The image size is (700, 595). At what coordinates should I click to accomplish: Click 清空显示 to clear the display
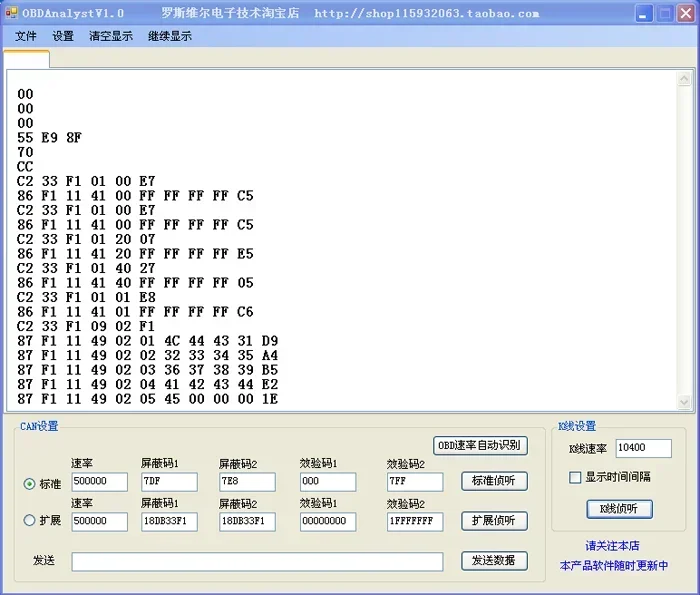[x=111, y=36]
